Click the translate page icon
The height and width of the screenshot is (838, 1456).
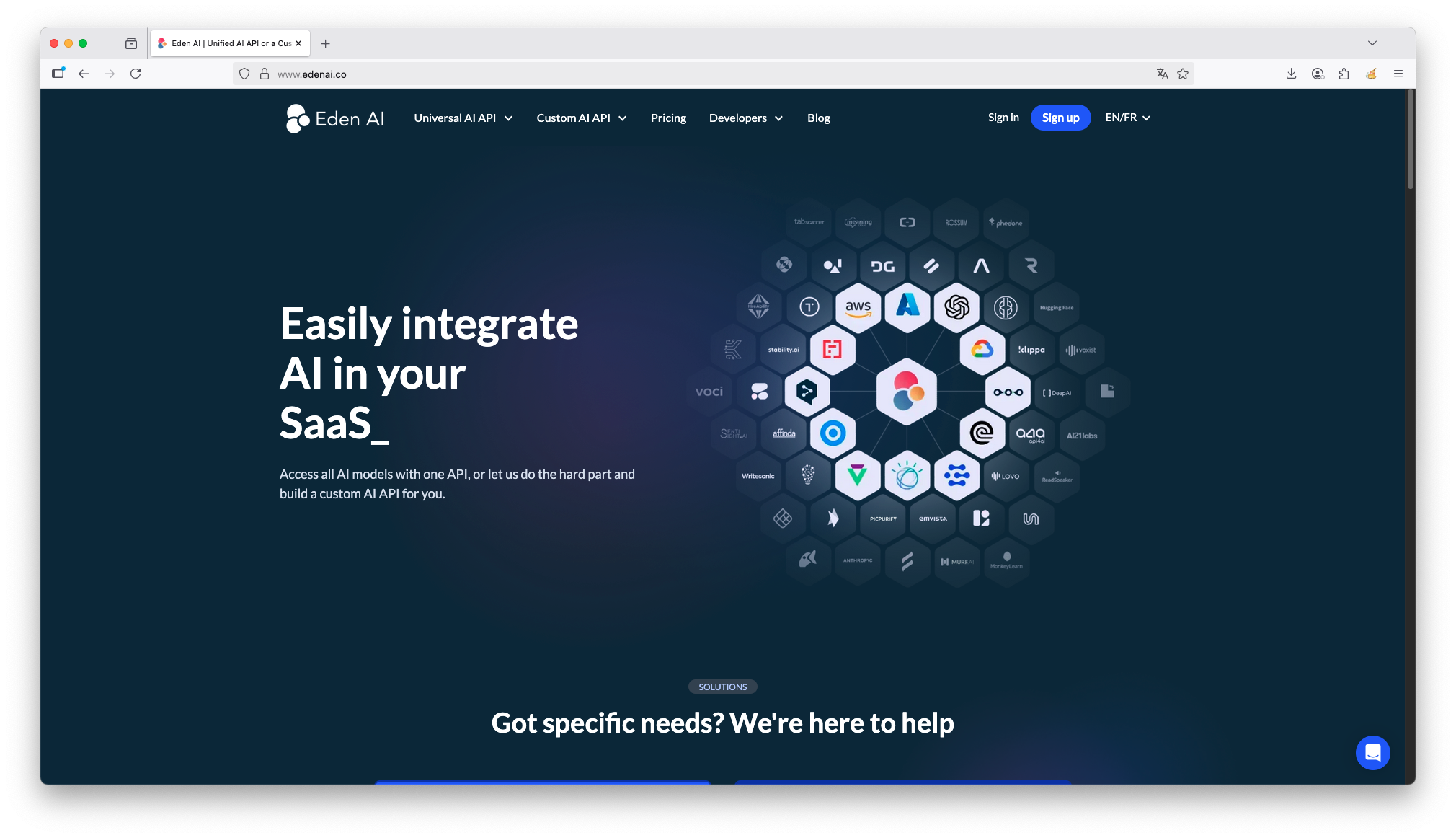pos(1162,74)
